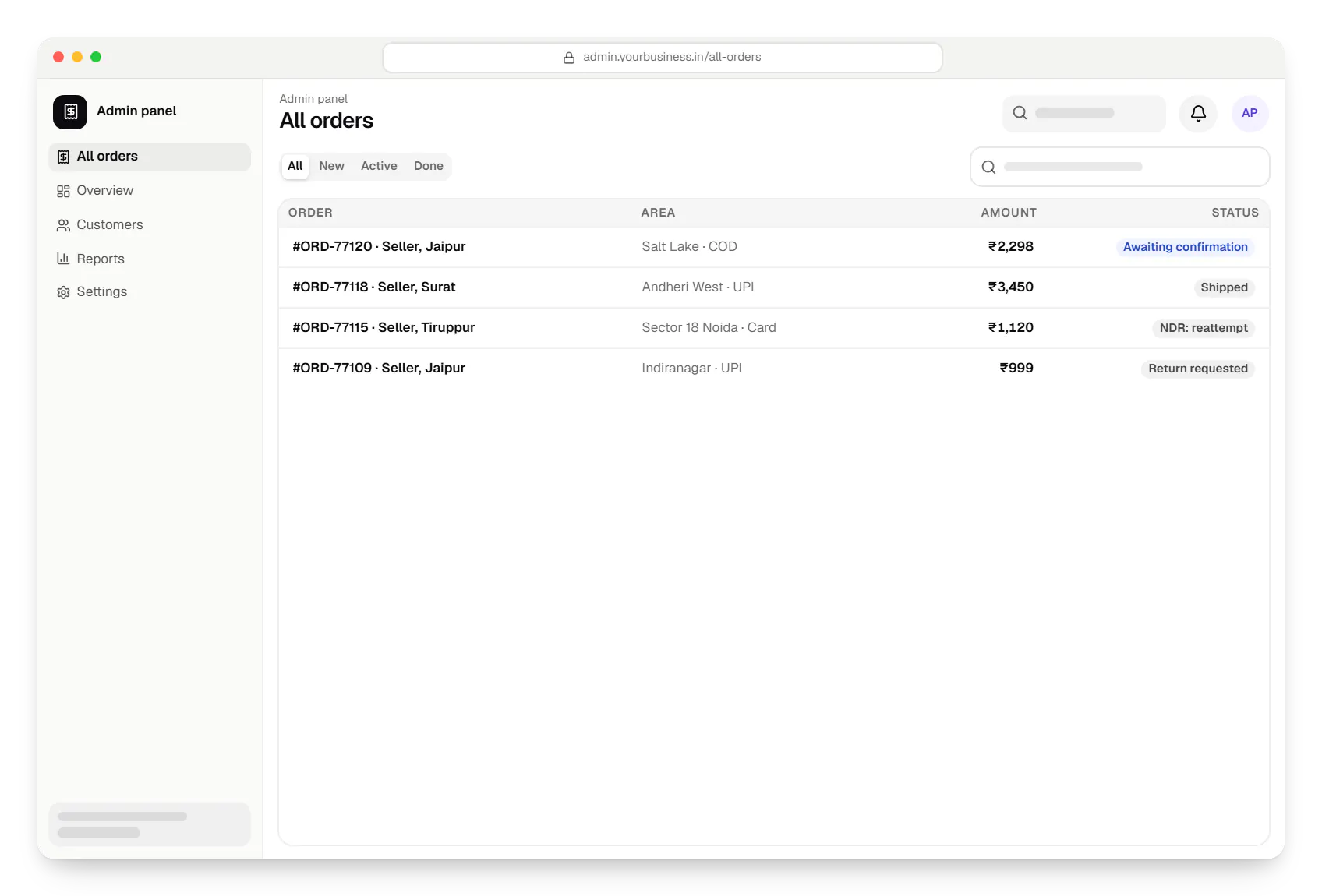Viewport: 1322px width, 896px height.
Task: Open notifications with the bell icon
Action: click(x=1198, y=114)
